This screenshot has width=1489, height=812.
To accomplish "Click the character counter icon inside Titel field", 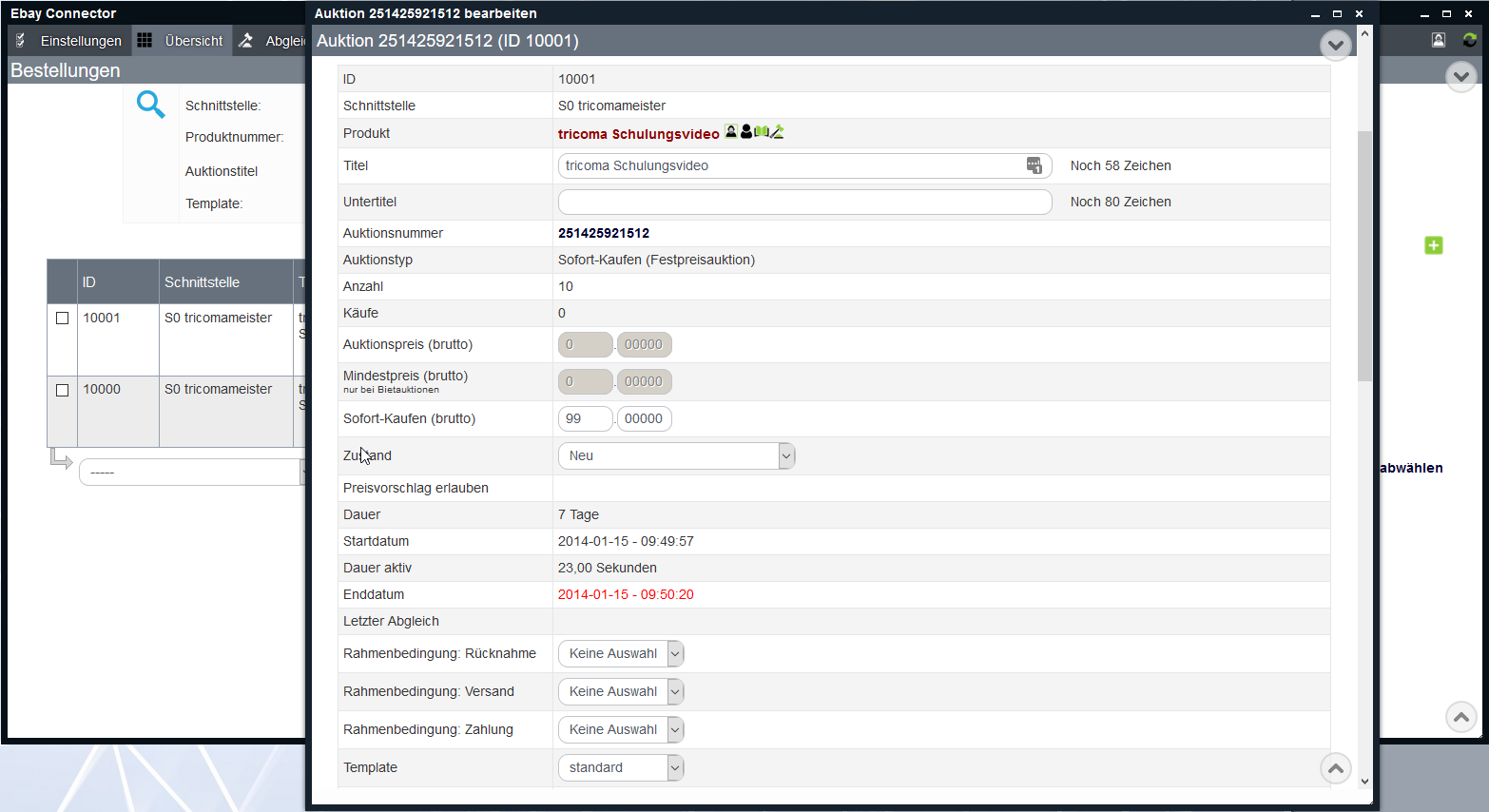I will click(x=1035, y=165).
